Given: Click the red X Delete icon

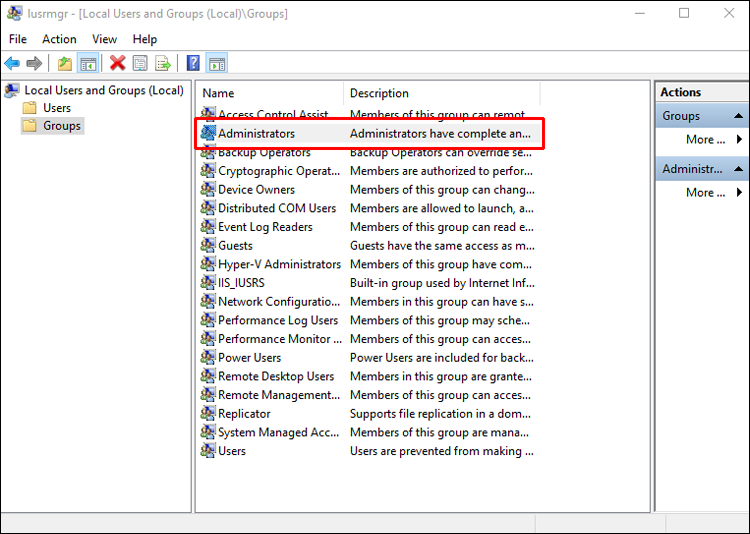Looking at the screenshot, I should click(117, 63).
